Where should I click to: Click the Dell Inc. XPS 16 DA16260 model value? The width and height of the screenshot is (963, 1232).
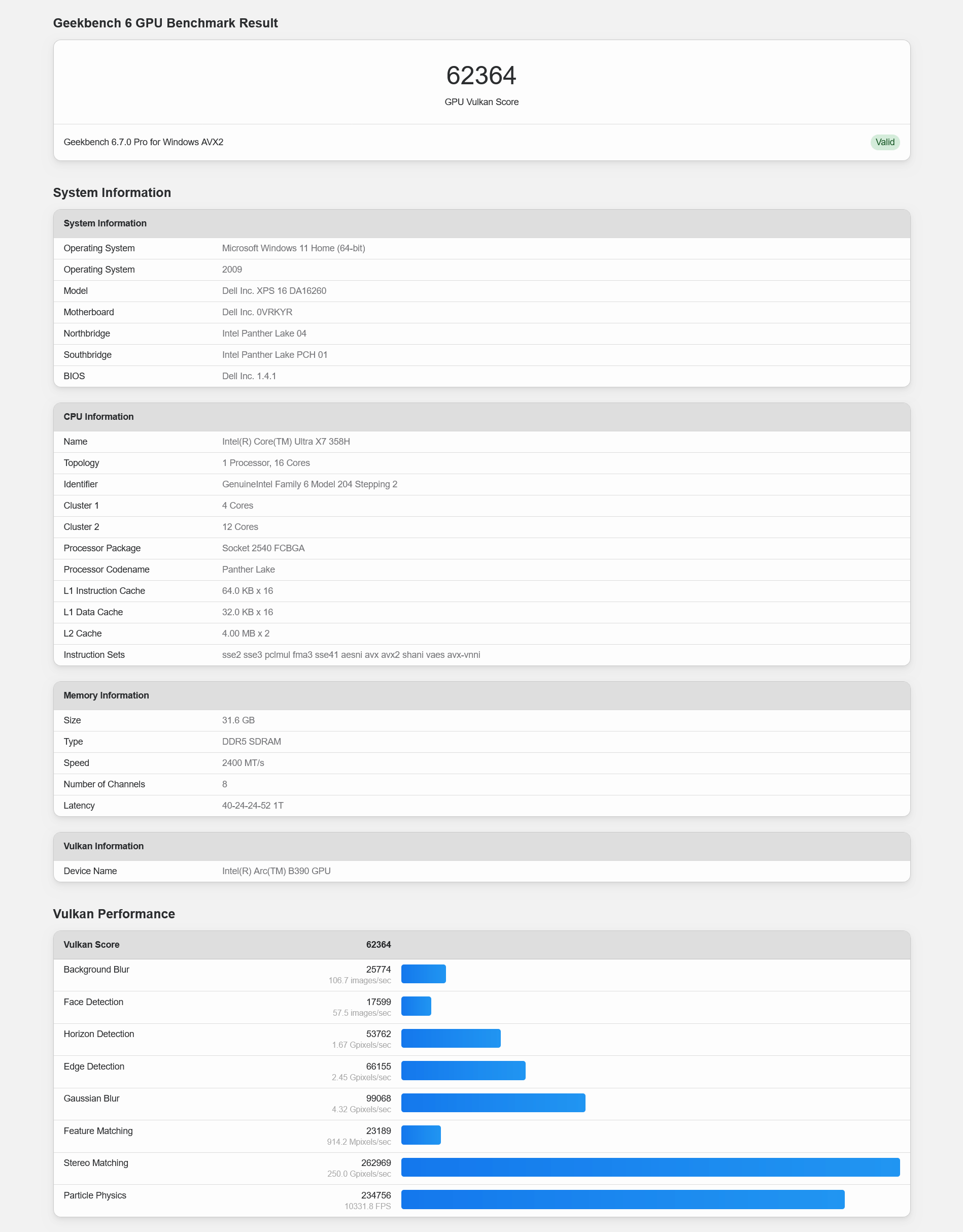tap(274, 291)
